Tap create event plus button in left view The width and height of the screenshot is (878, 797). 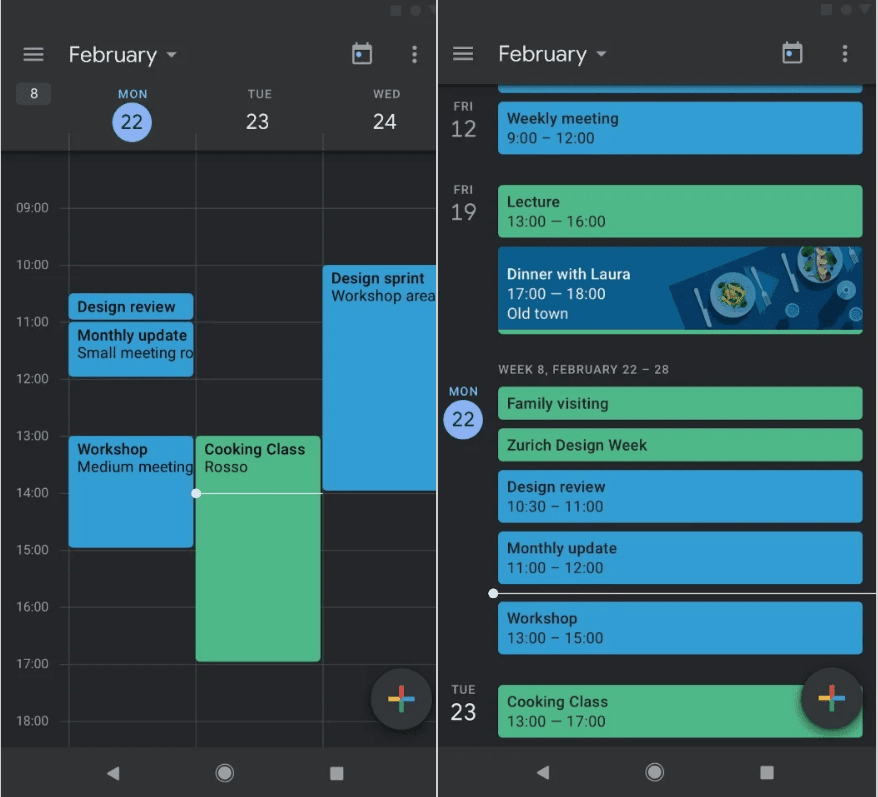[x=401, y=699]
